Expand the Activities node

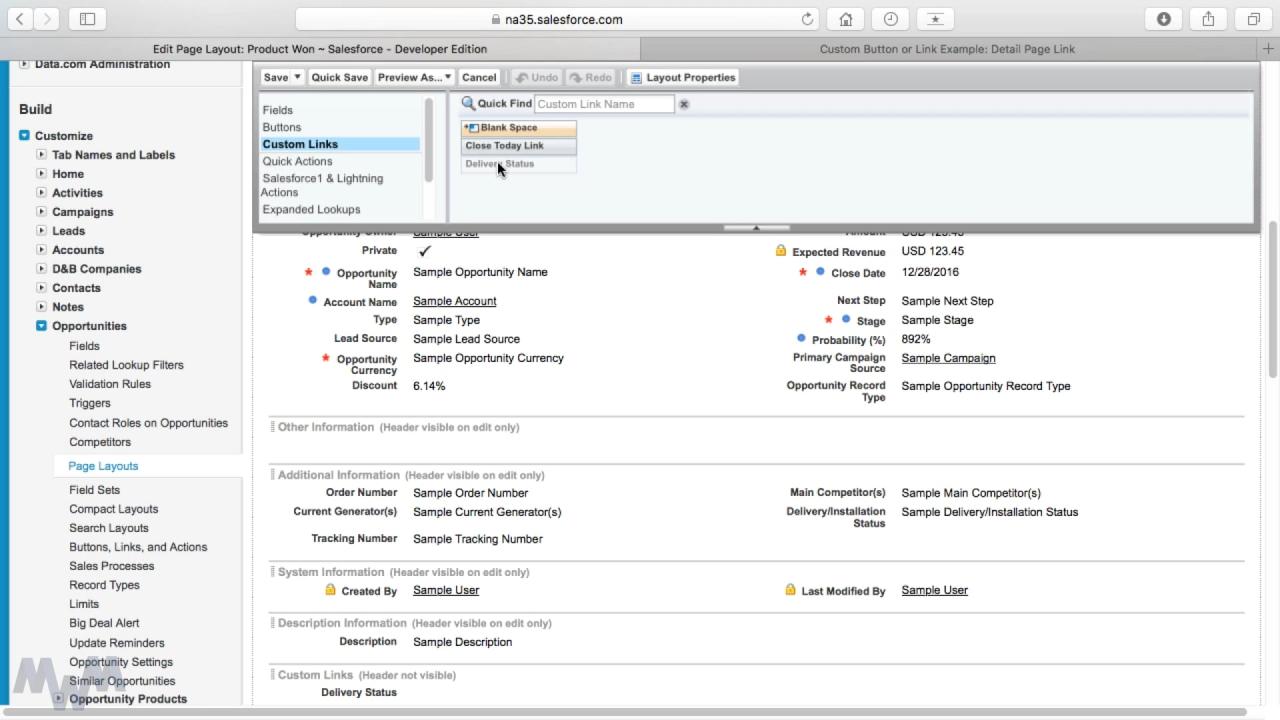coord(41,192)
